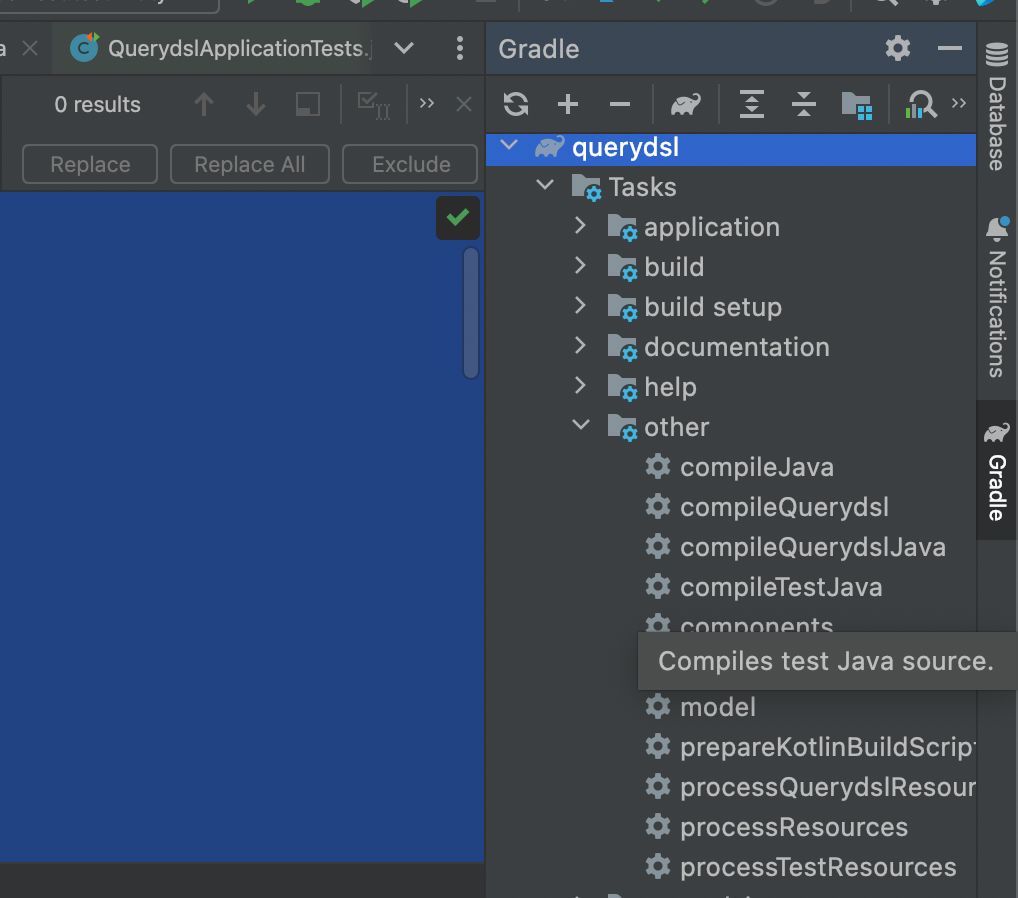1018x898 pixels.
Task: Reload all Gradle projects
Action: [516, 104]
